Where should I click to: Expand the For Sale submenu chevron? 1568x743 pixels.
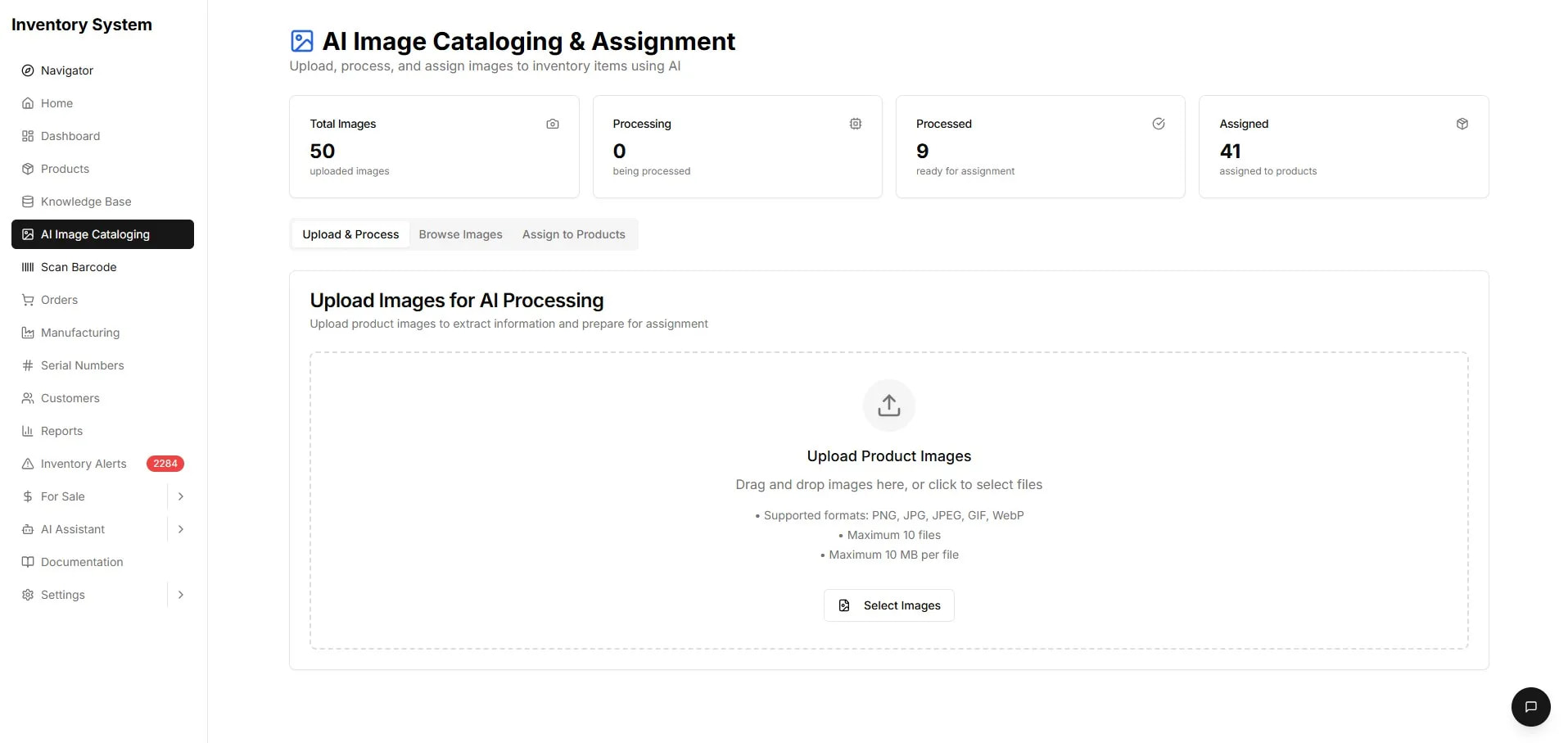pos(181,496)
